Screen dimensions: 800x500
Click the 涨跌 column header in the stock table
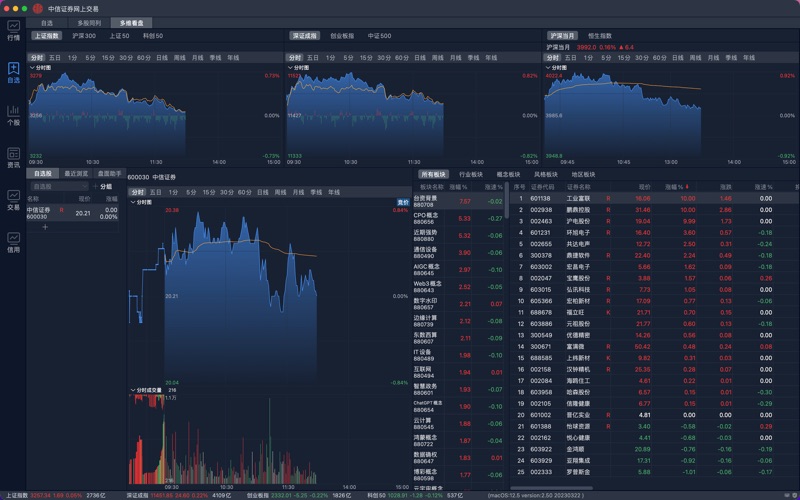click(726, 187)
